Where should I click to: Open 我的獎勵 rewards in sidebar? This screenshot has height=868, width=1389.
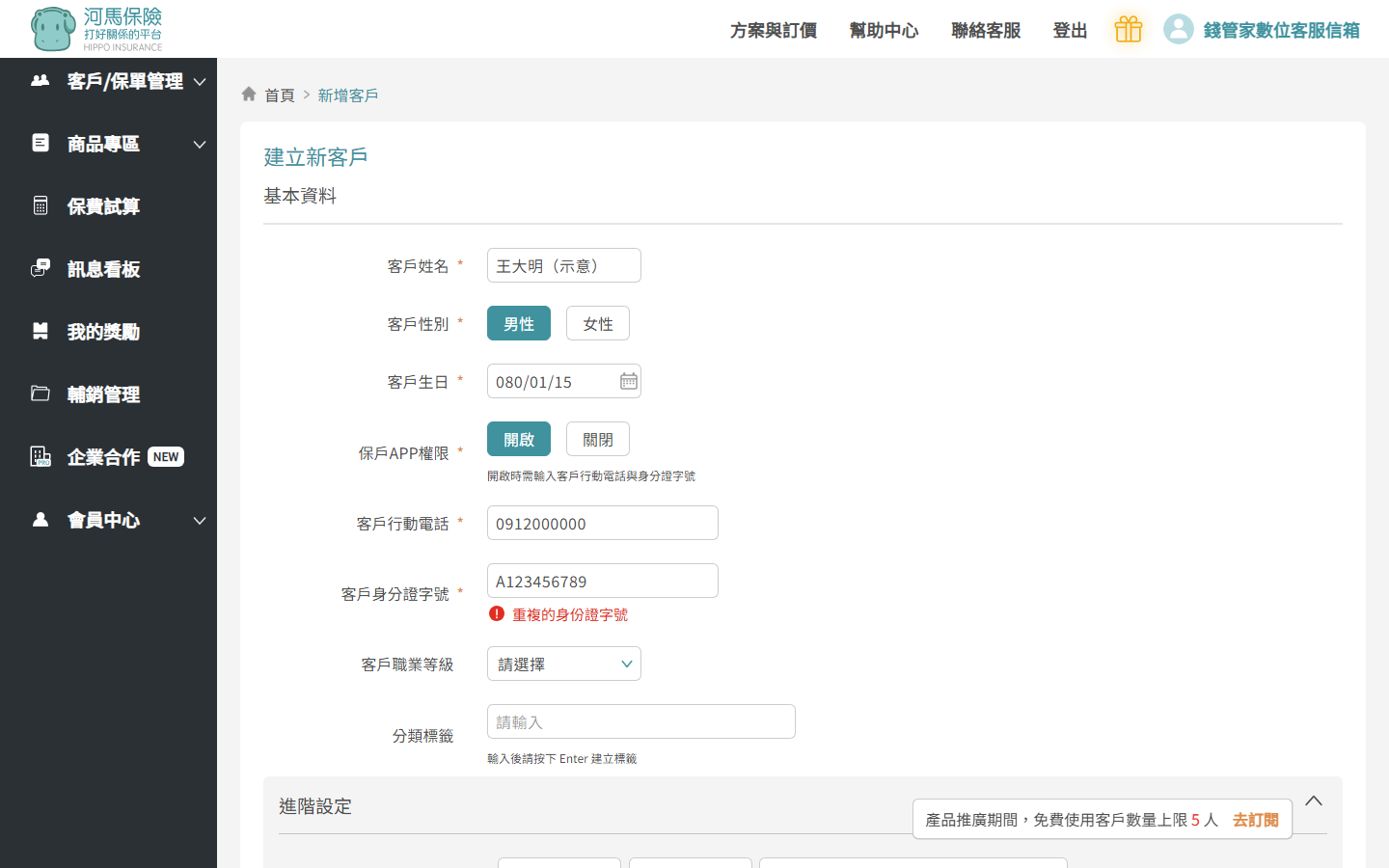click(103, 332)
